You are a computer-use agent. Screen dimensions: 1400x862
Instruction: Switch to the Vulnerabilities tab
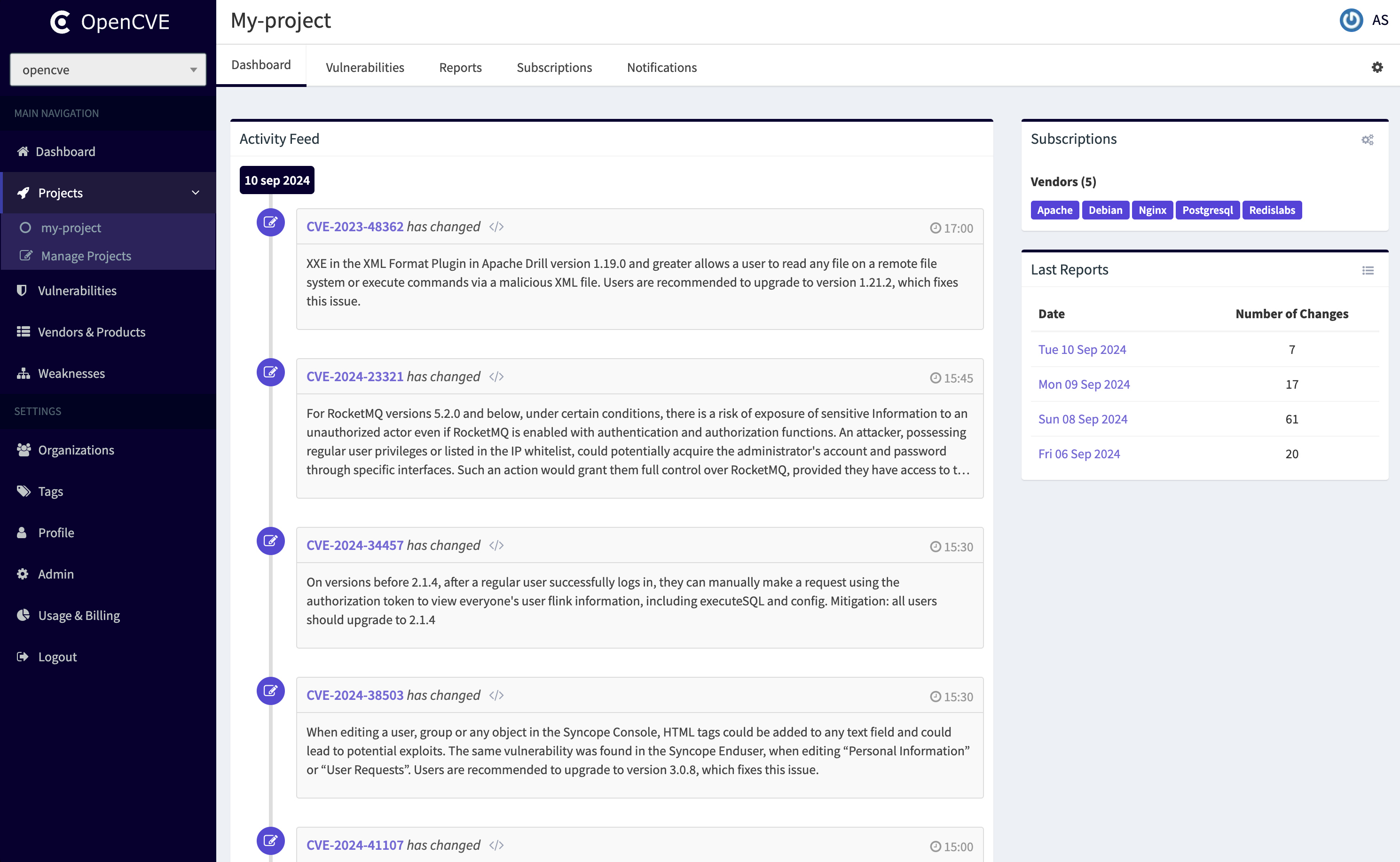[x=364, y=67]
